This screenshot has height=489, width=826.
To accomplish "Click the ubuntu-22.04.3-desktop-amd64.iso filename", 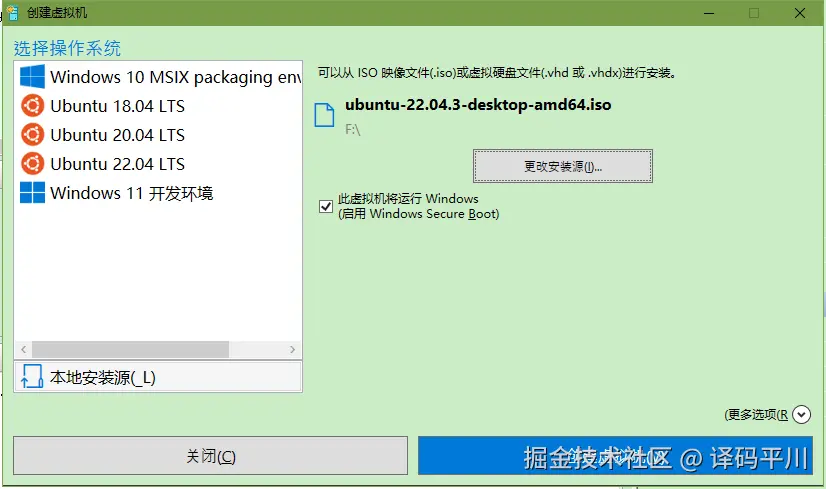I will pos(478,105).
